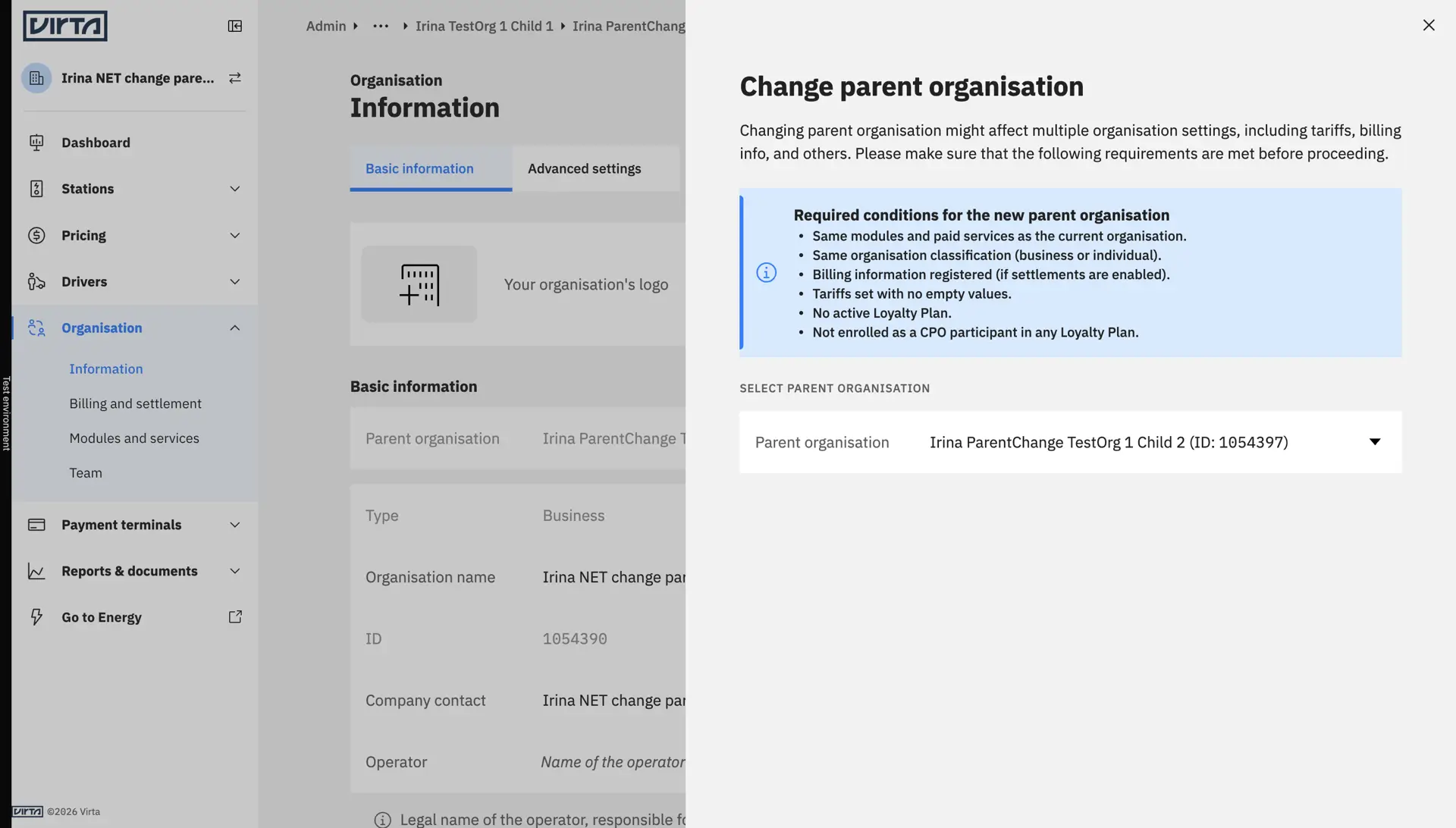Click the Reports & documents chart icon
This screenshot has height=828, width=1456.
point(36,571)
